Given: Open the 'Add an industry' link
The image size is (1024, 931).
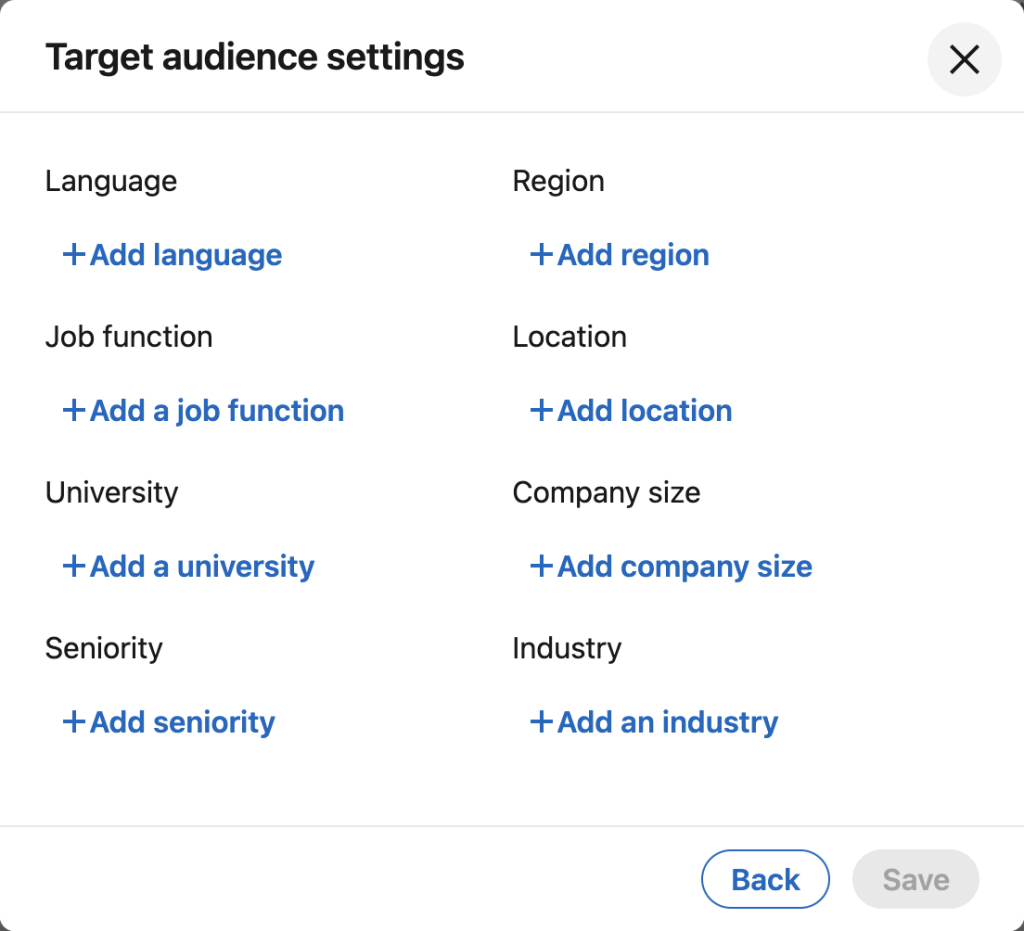Looking at the screenshot, I should [x=668, y=723].
